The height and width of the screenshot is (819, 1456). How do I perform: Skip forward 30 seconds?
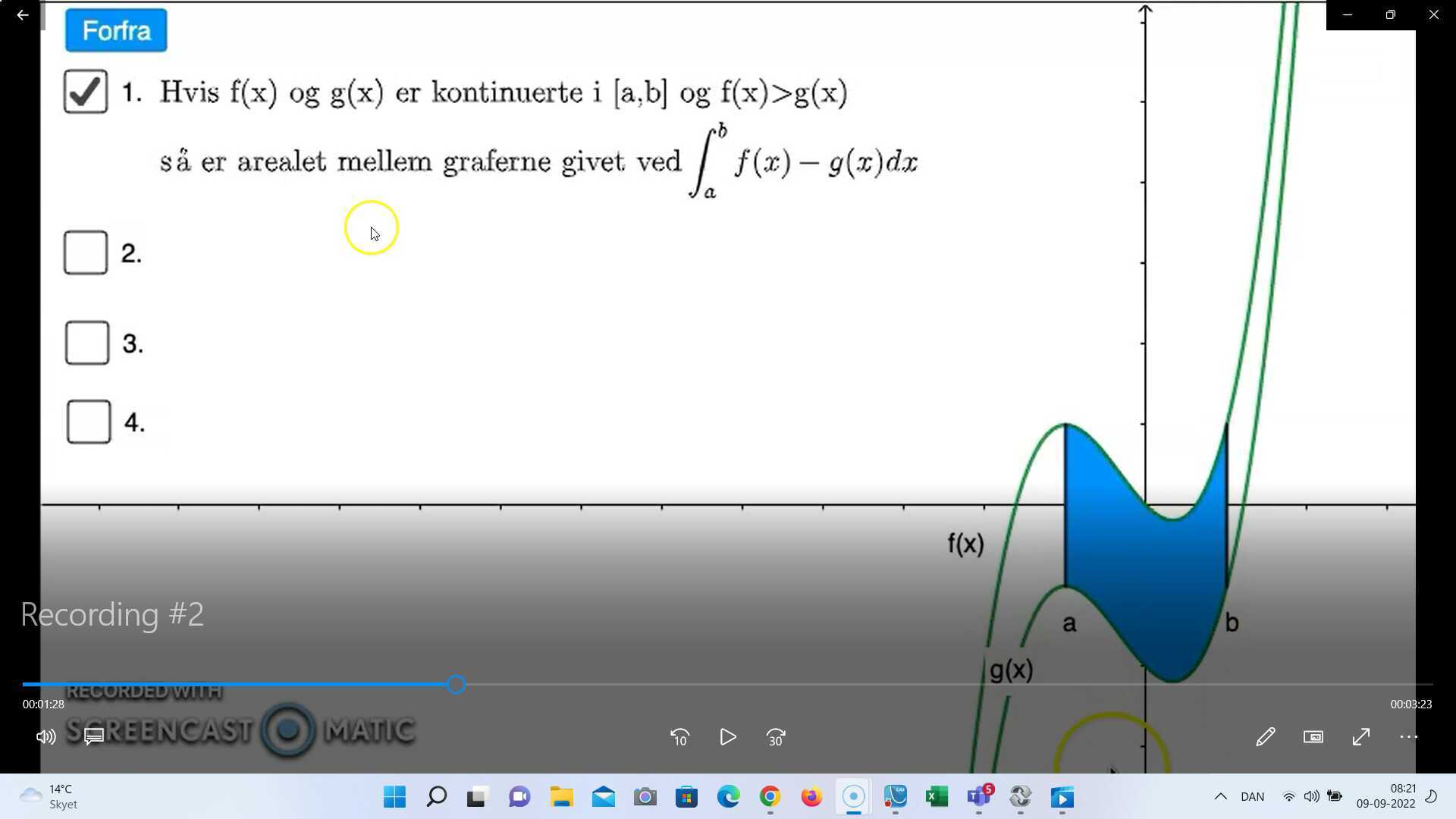coord(775,737)
